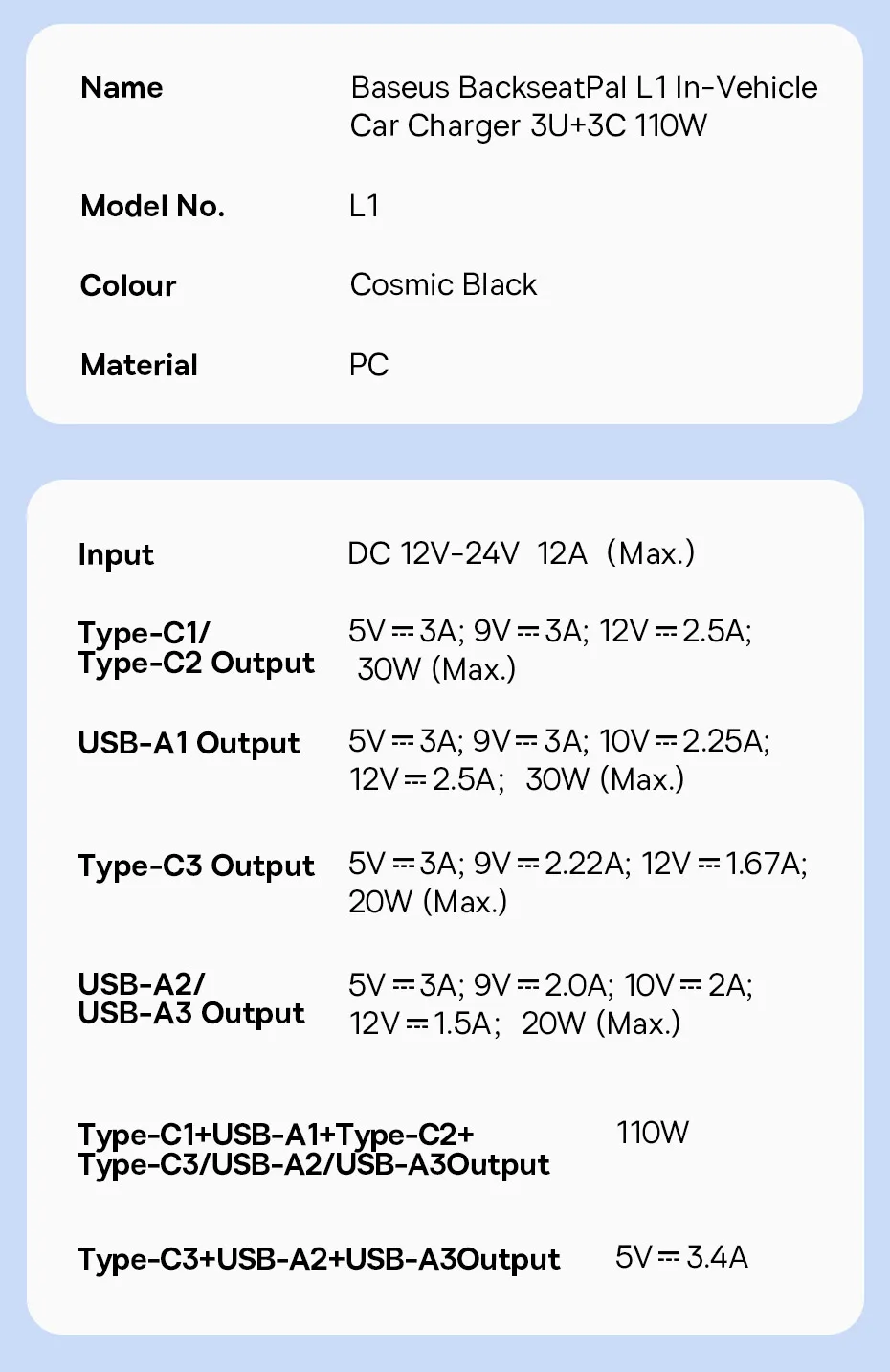The height and width of the screenshot is (1372, 890).
Task: Click the Model No. label
Action: pyautogui.click(x=152, y=206)
